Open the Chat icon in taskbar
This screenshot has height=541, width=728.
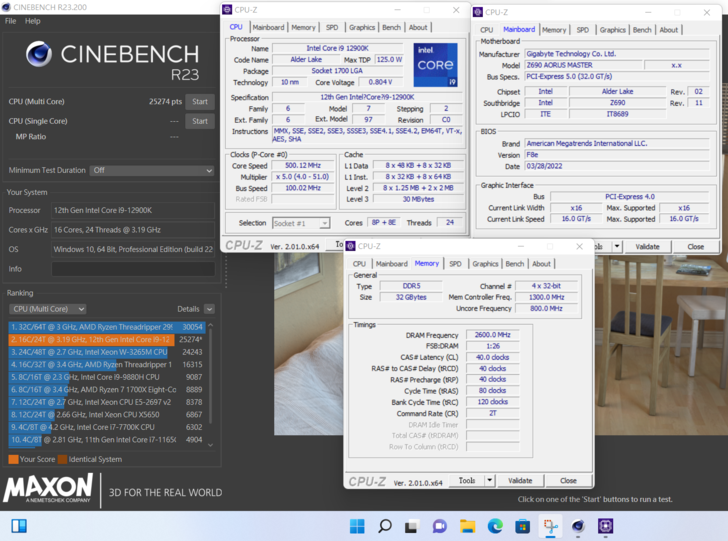440,526
